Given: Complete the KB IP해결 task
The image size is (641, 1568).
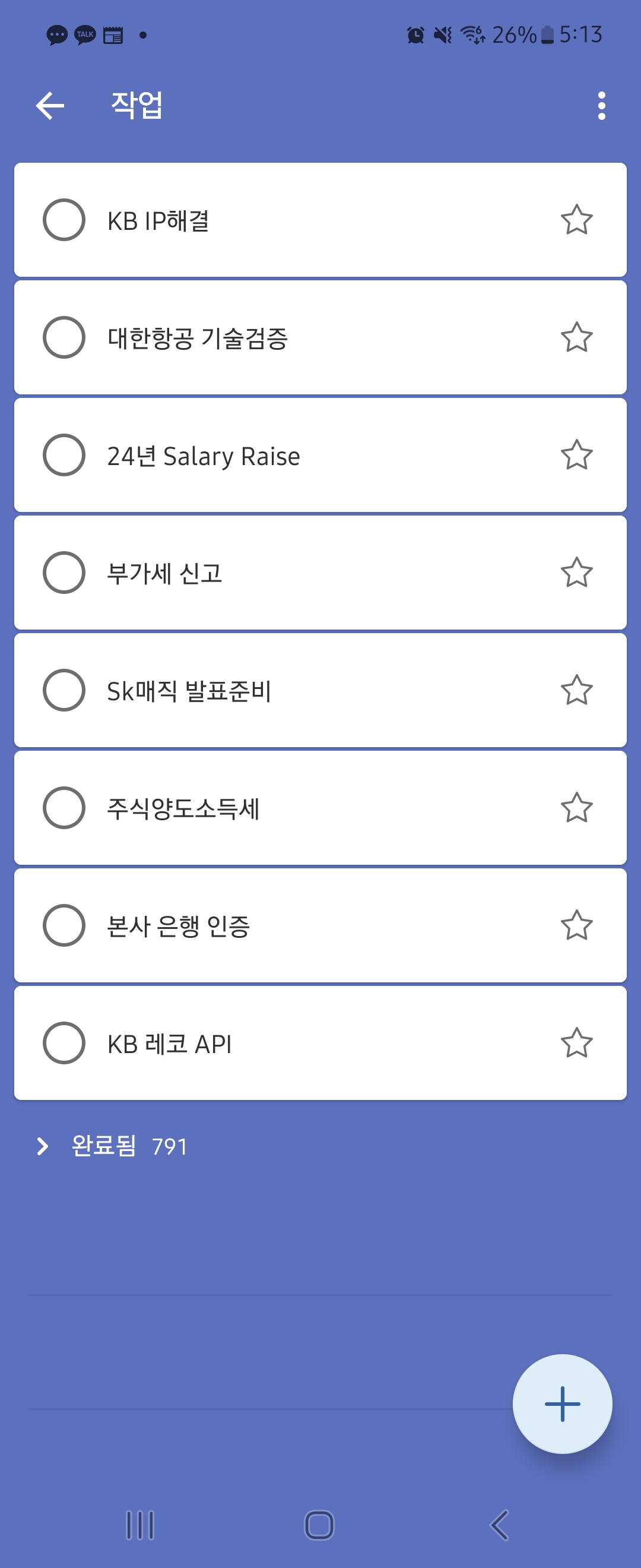Looking at the screenshot, I should point(64,220).
